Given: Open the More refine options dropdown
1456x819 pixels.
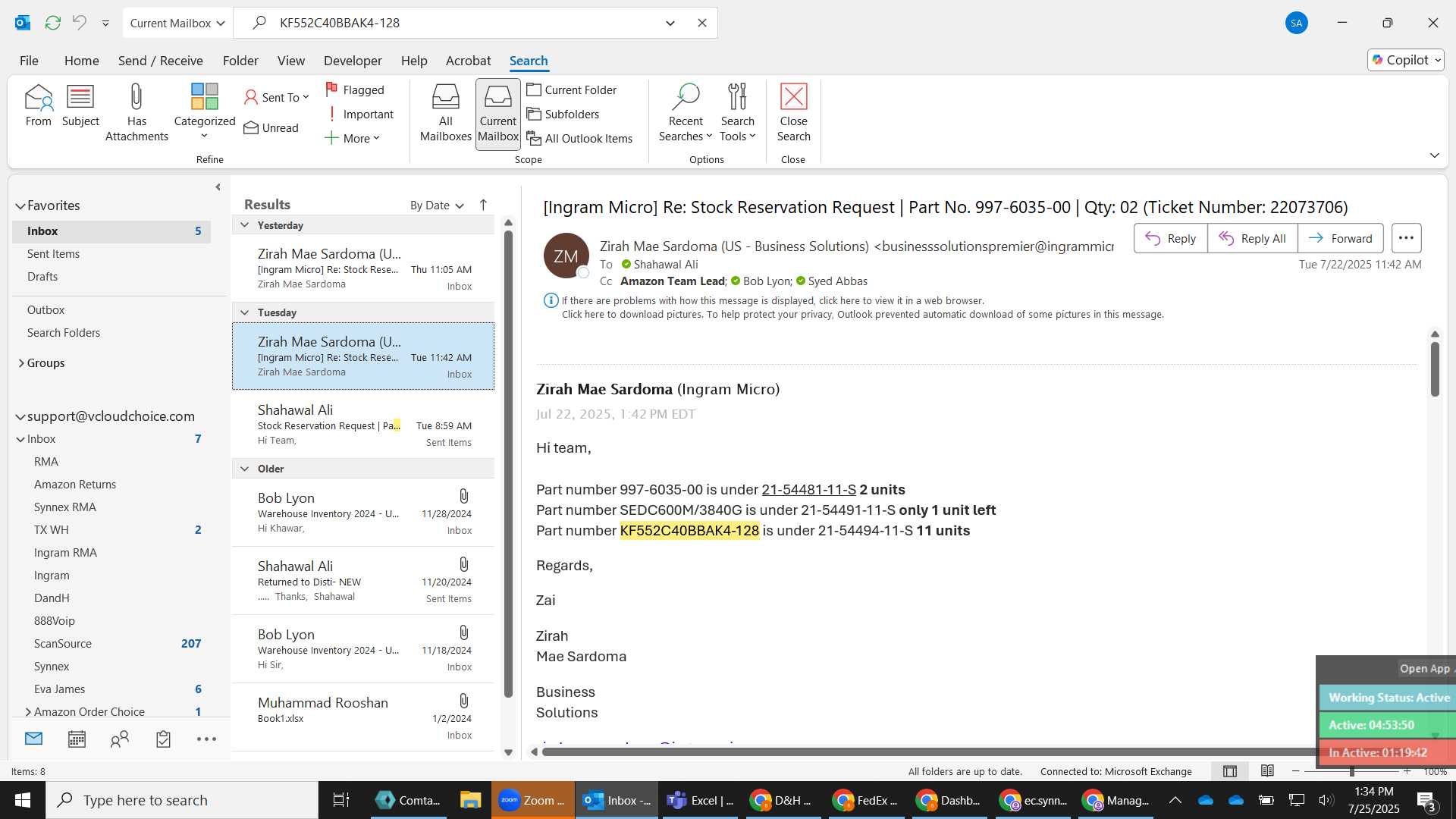Looking at the screenshot, I should 352,138.
